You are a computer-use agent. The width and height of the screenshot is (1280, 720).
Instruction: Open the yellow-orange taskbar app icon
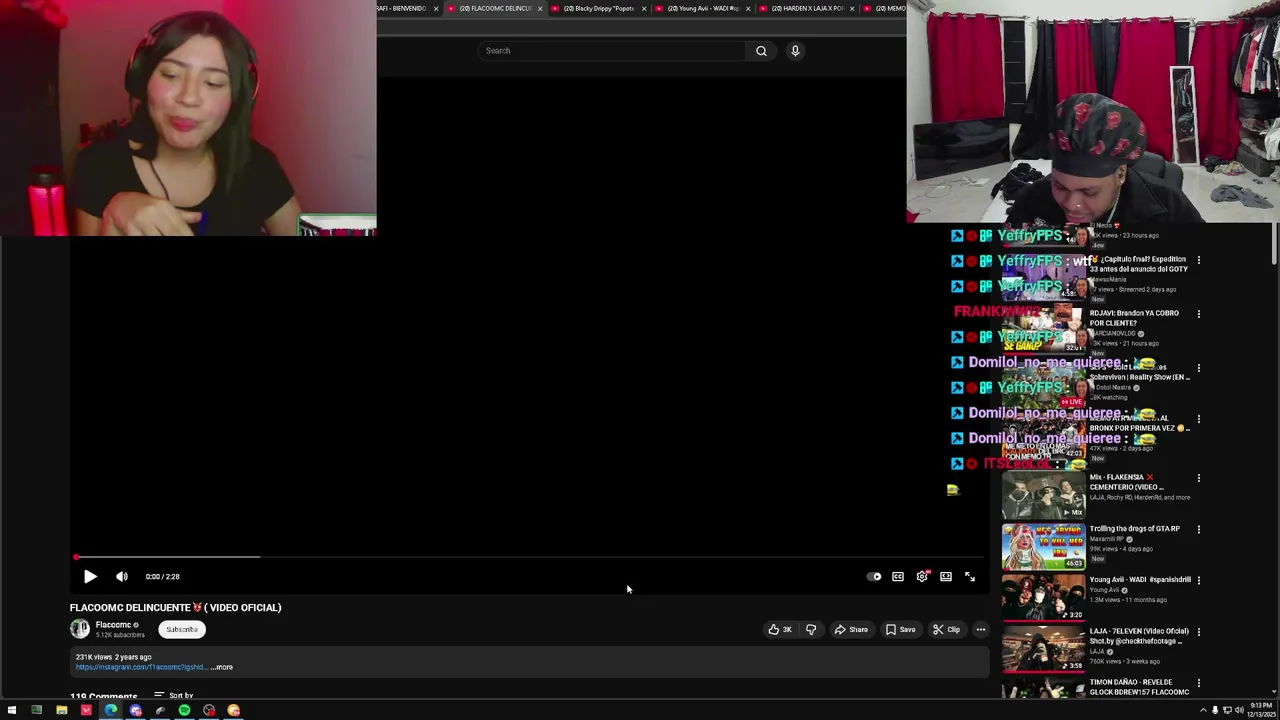pyautogui.click(x=233, y=710)
